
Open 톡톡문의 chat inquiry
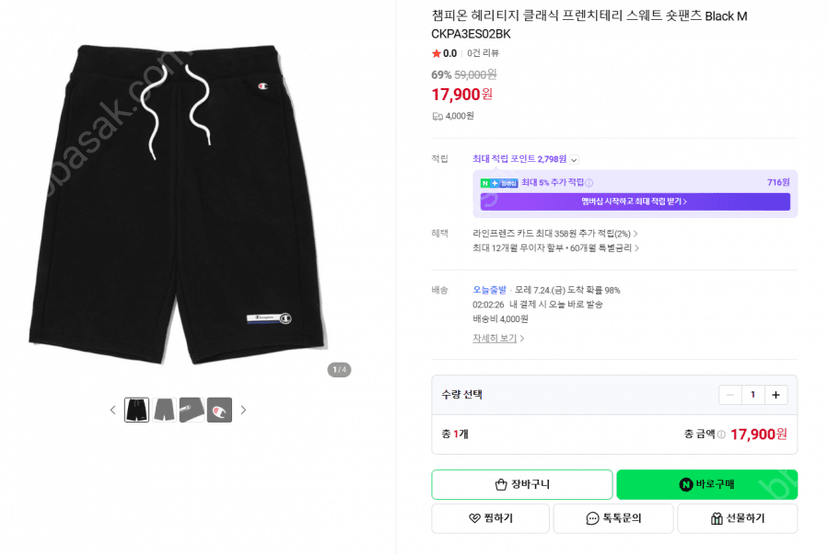click(x=614, y=519)
